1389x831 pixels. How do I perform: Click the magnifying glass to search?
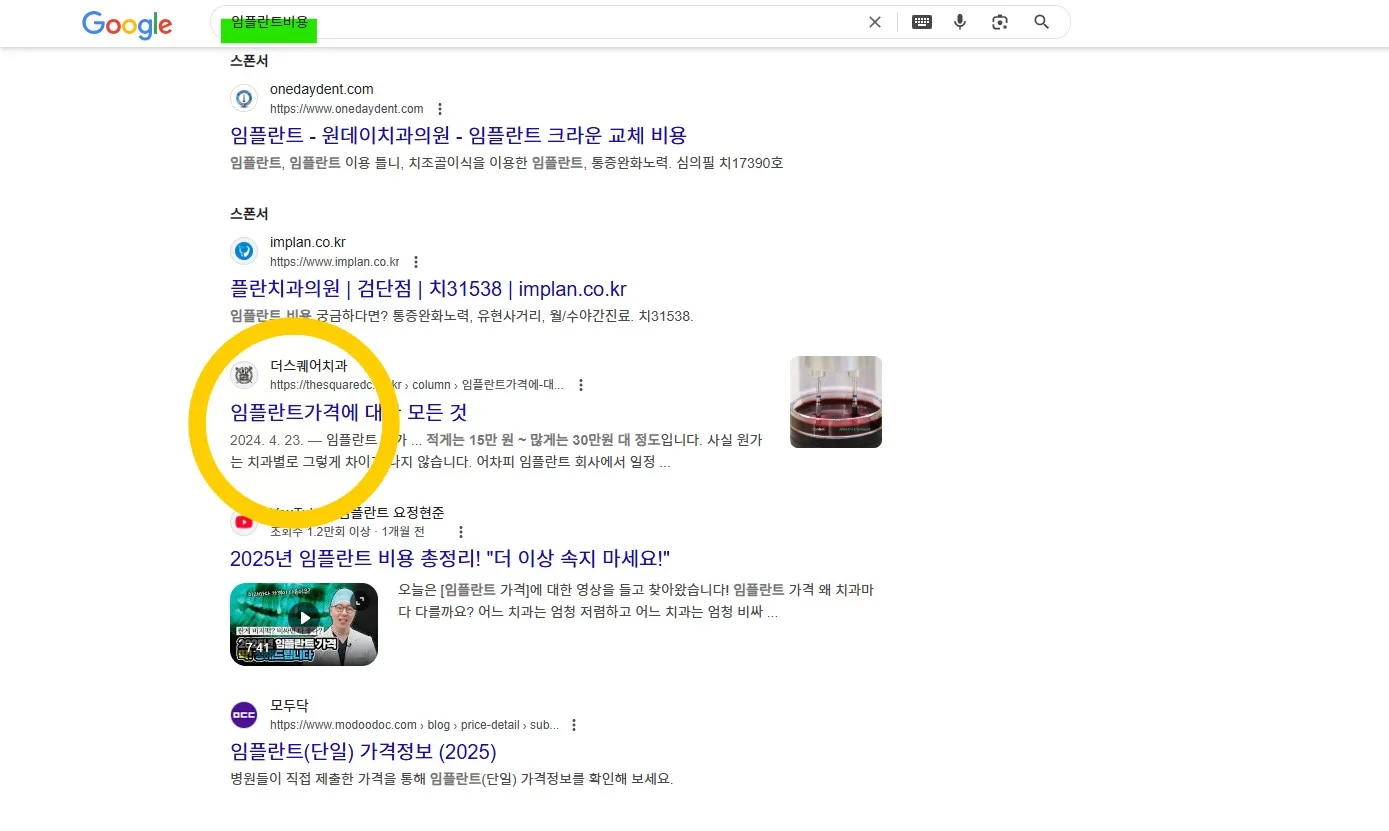click(x=1041, y=21)
